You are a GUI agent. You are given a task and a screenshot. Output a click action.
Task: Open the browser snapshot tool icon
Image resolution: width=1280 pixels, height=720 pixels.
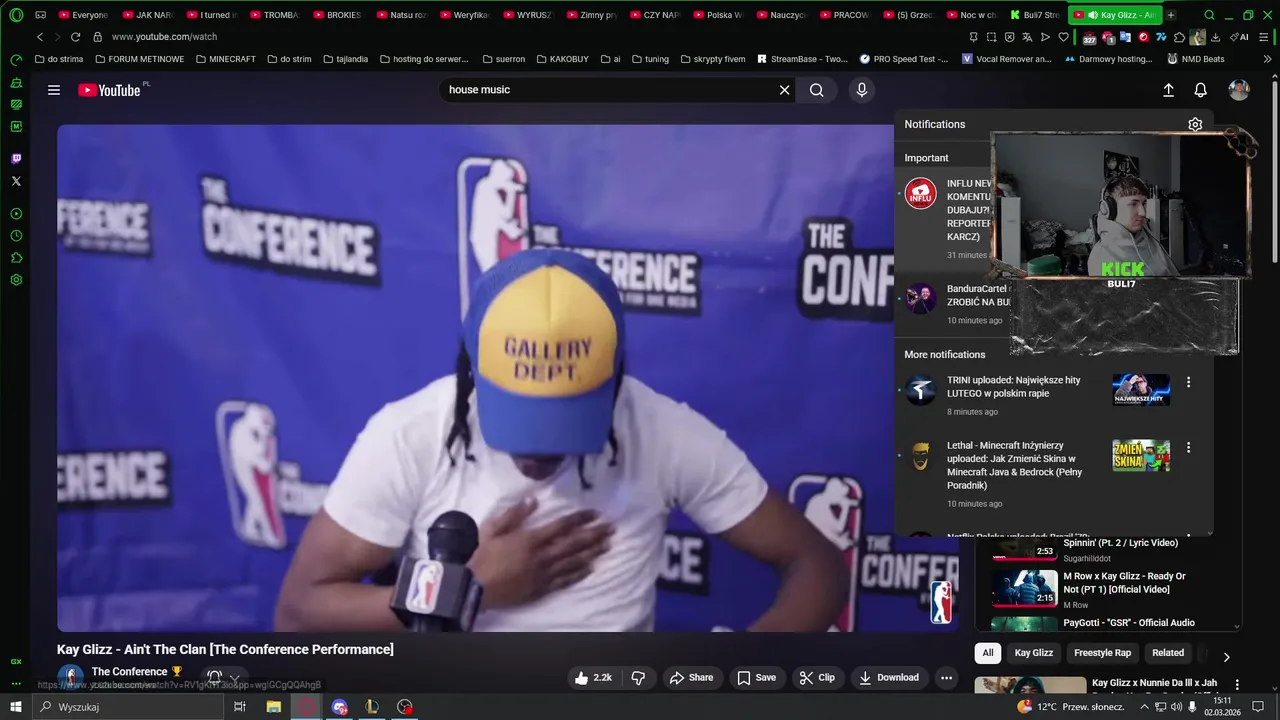coord(991,37)
